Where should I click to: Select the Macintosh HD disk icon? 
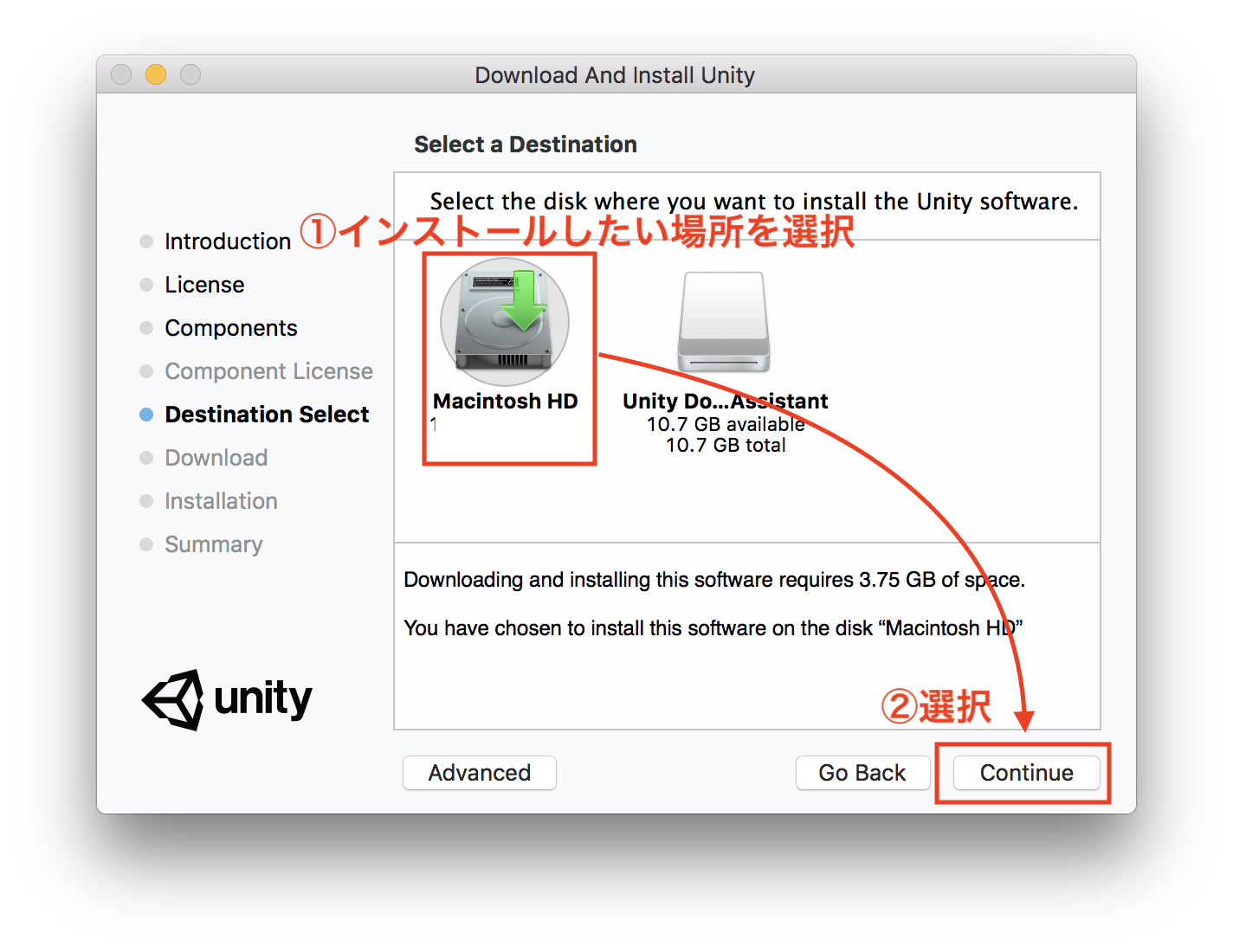[x=505, y=322]
